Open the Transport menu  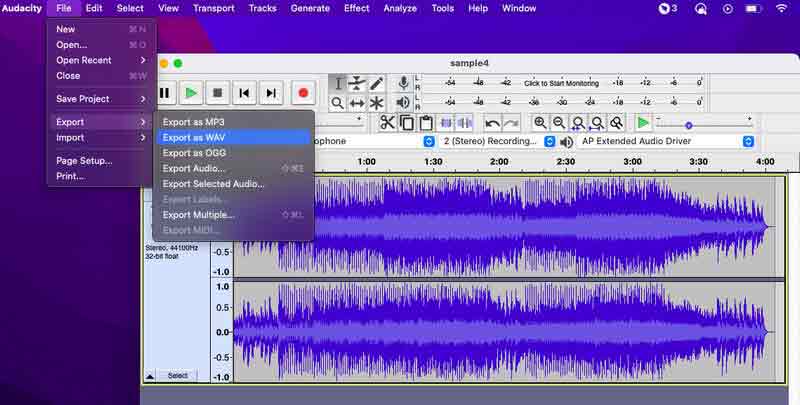214,8
